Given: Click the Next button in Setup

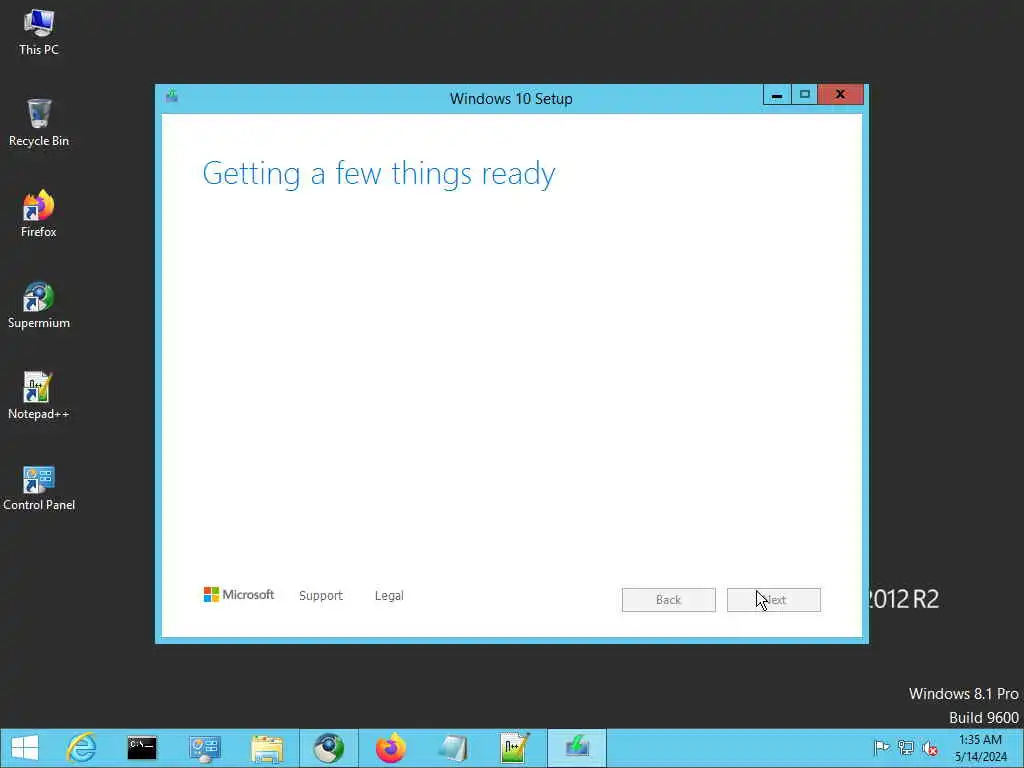Looking at the screenshot, I should point(773,600).
